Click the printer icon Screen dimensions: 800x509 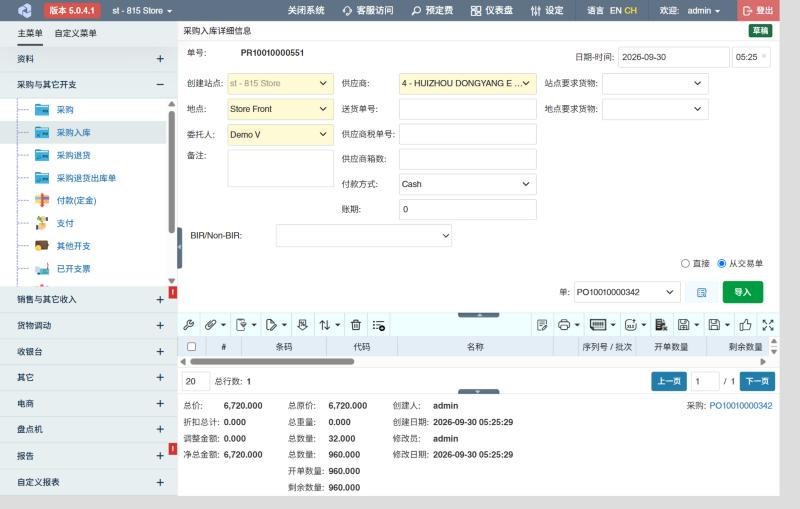tap(564, 325)
